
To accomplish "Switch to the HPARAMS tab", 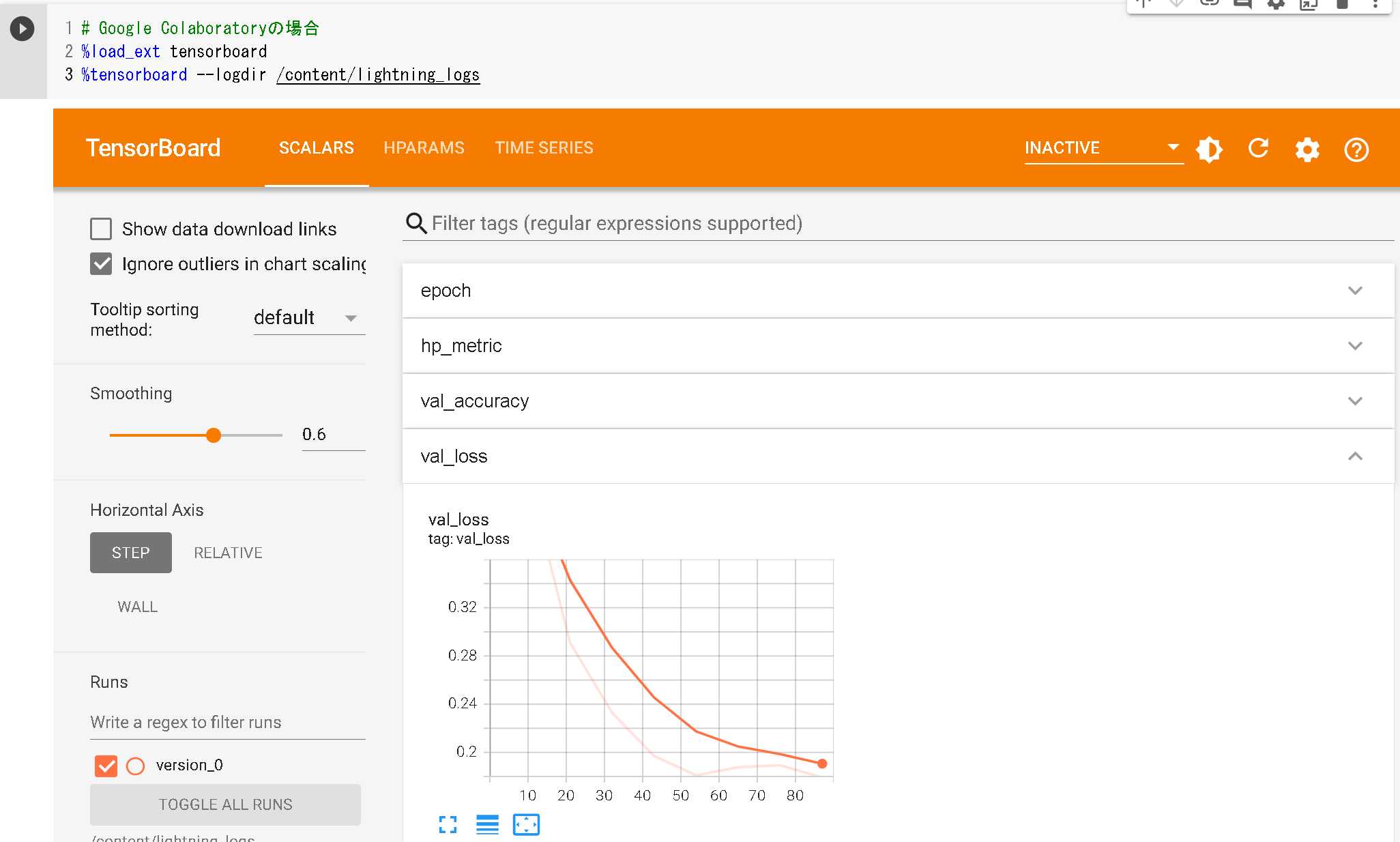I will click(424, 147).
